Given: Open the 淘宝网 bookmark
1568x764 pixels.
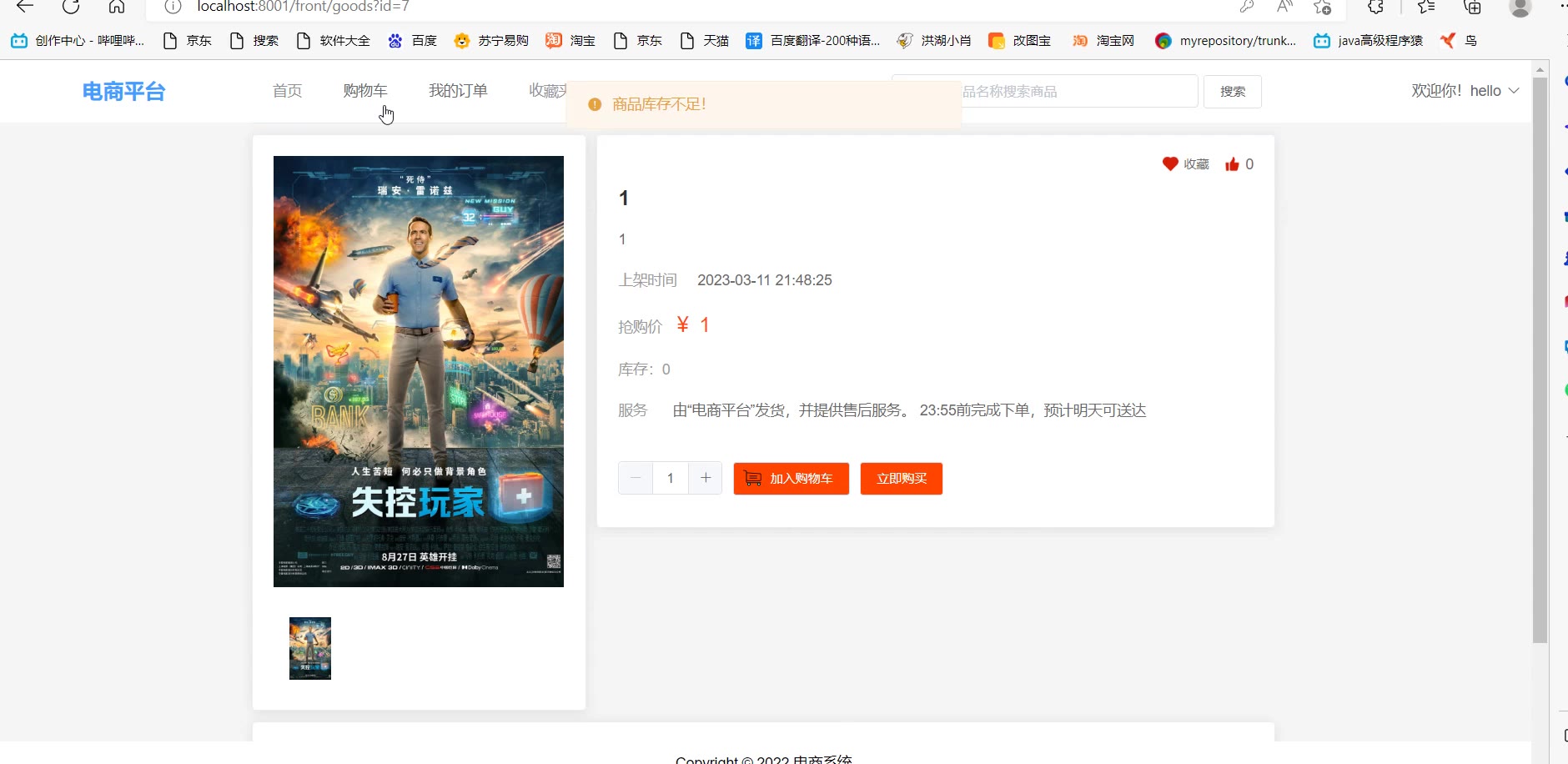Looking at the screenshot, I should pos(1103,40).
